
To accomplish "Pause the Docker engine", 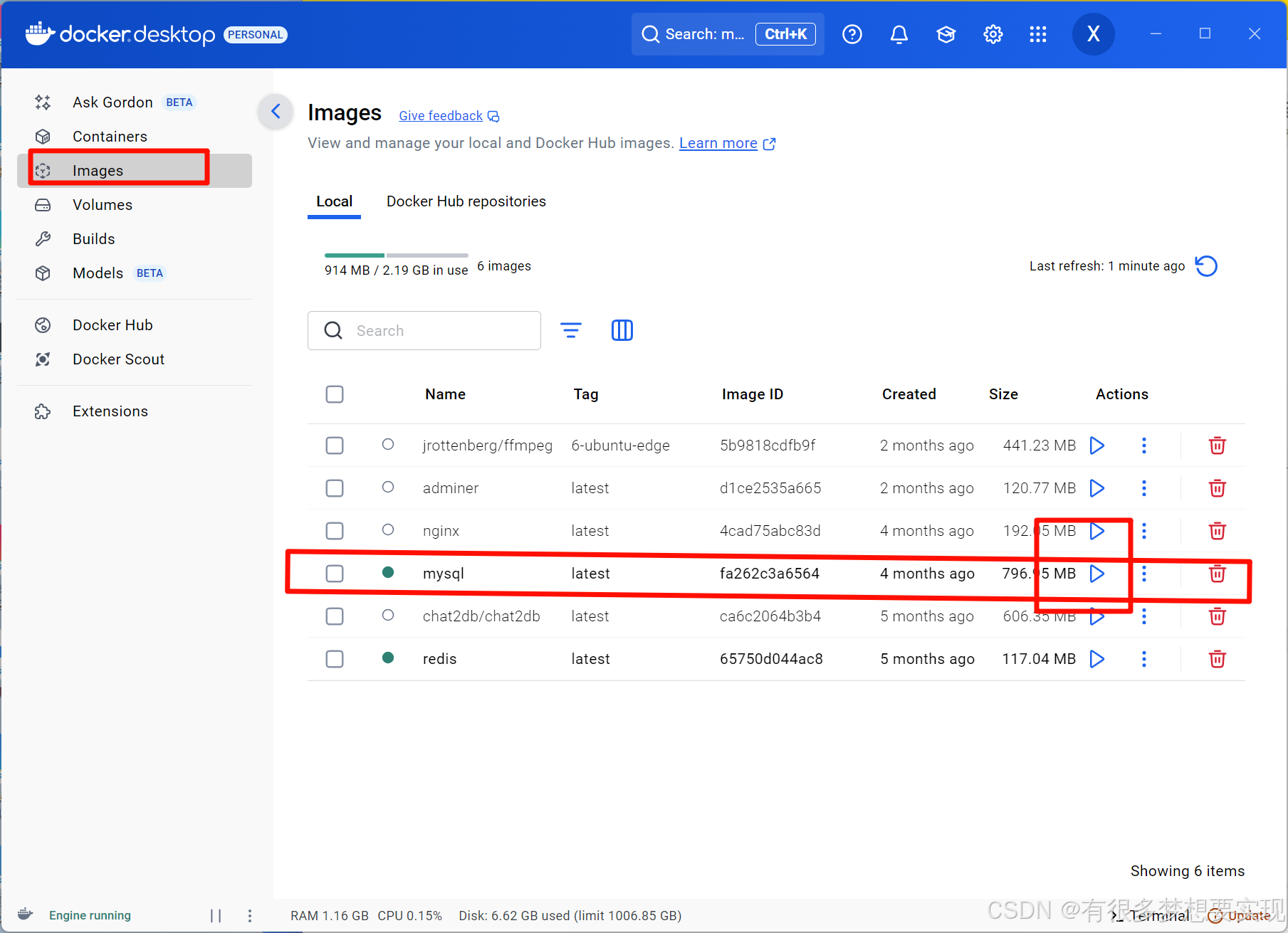I will point(216,916).
